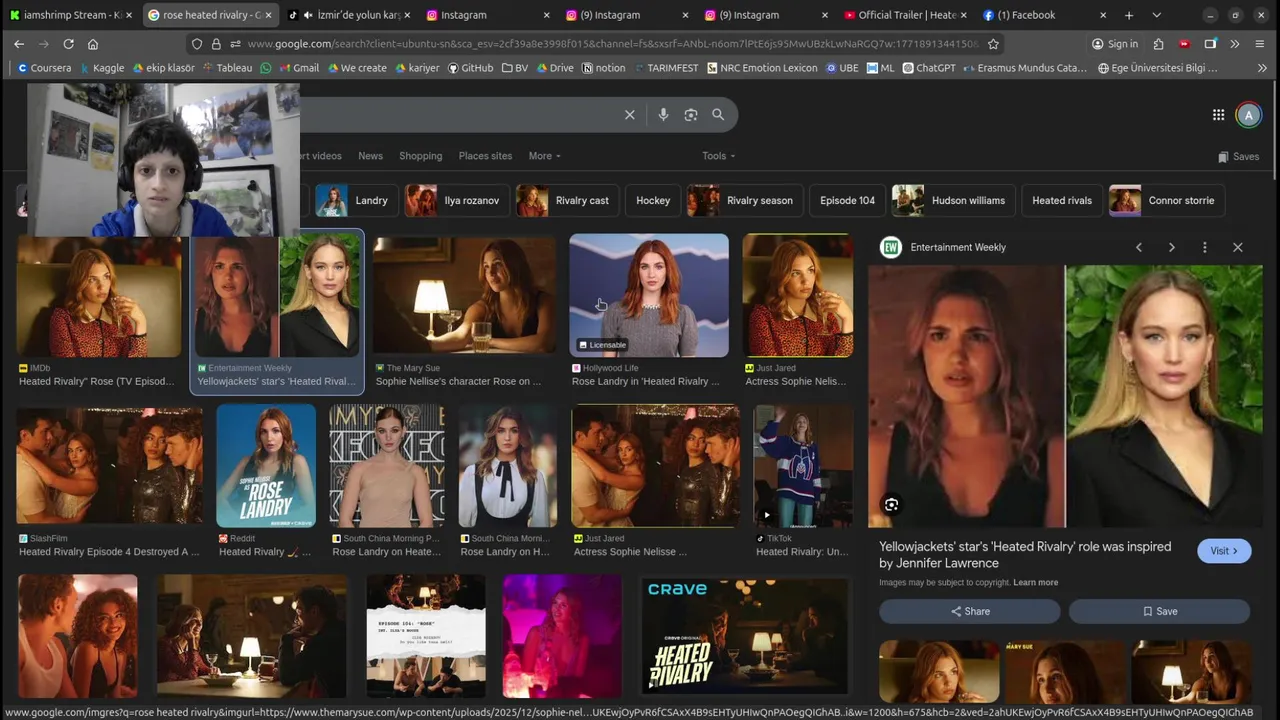Screen dimensions: 1280x720
Task: Close the Entertainment Weekly preview panel
Action: click(x=1237, y=247)
